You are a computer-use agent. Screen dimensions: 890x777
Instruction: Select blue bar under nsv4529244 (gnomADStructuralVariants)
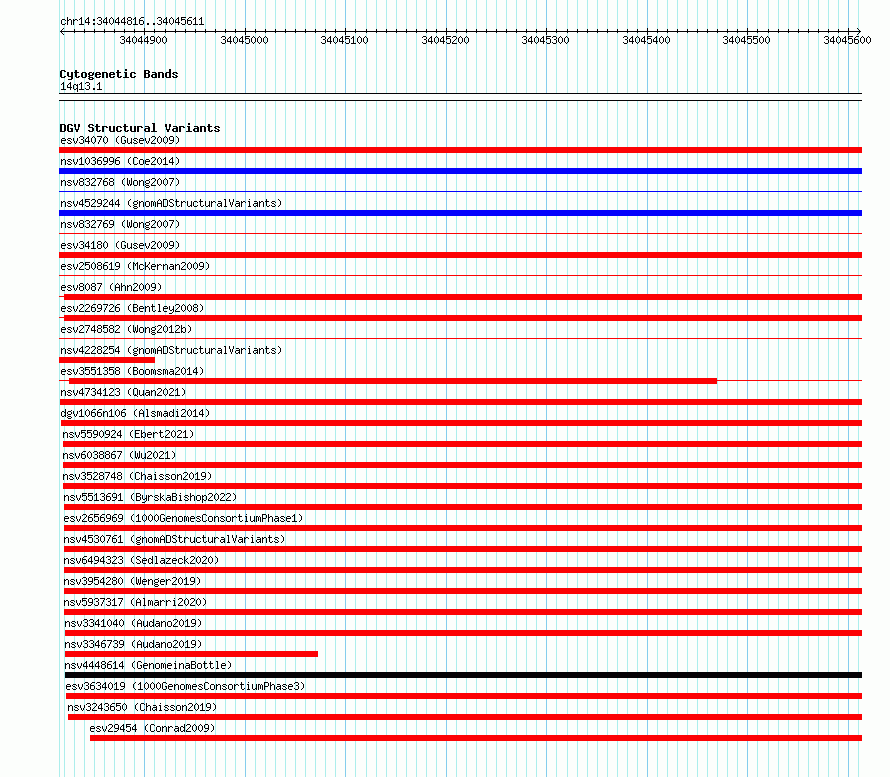pyautogui.click(x=460, y=213)
